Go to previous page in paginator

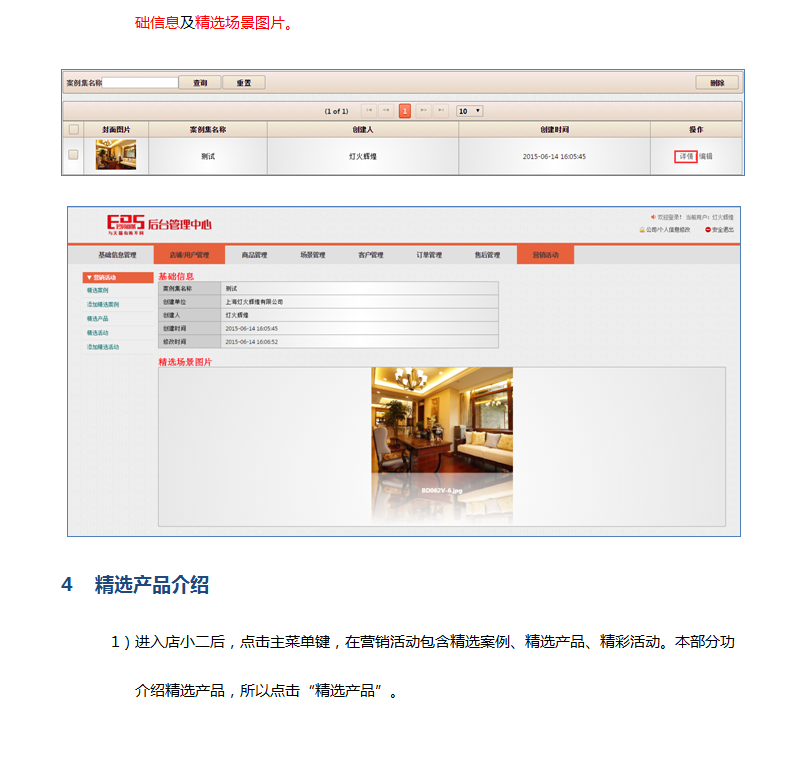386,111
